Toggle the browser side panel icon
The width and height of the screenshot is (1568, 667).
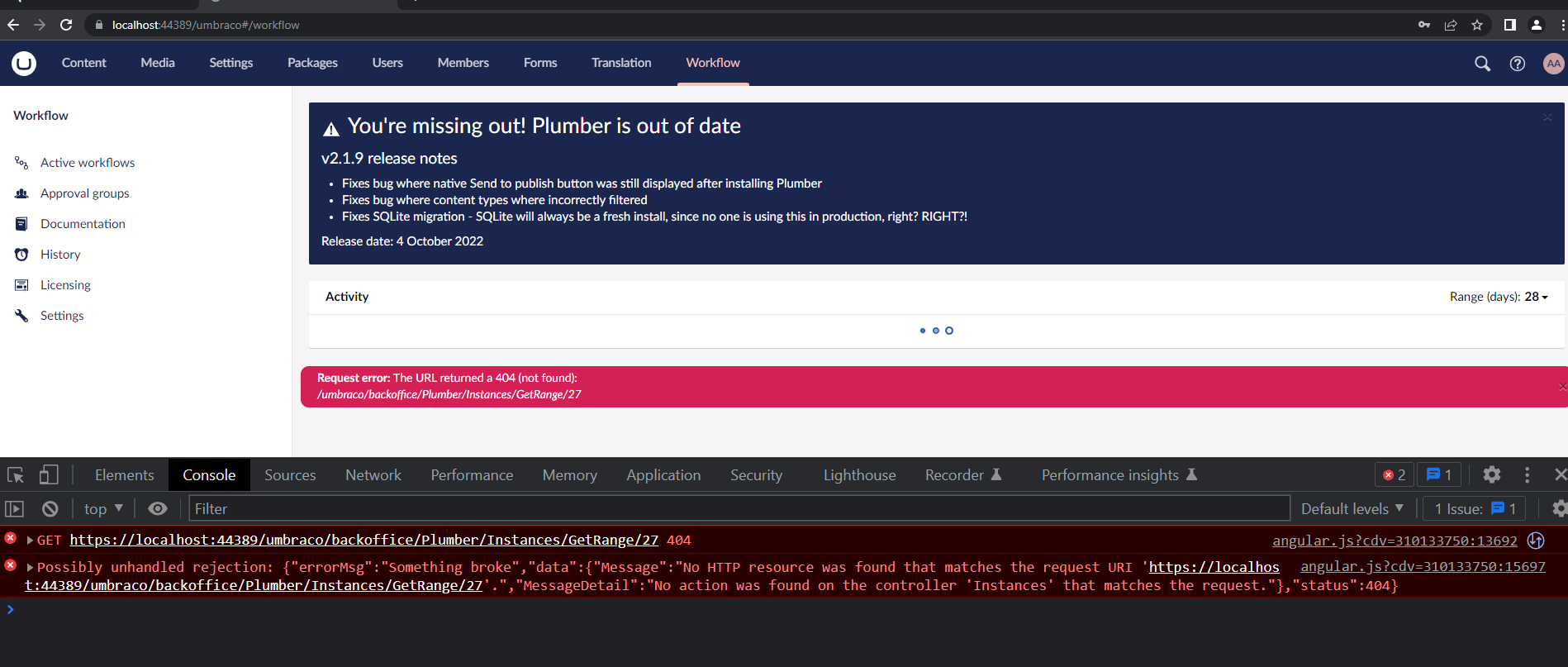pos(1510,25)
